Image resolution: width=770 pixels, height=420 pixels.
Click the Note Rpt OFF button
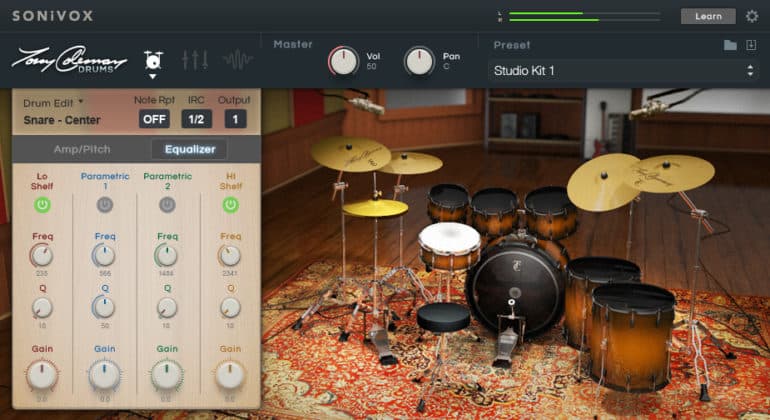154,119
